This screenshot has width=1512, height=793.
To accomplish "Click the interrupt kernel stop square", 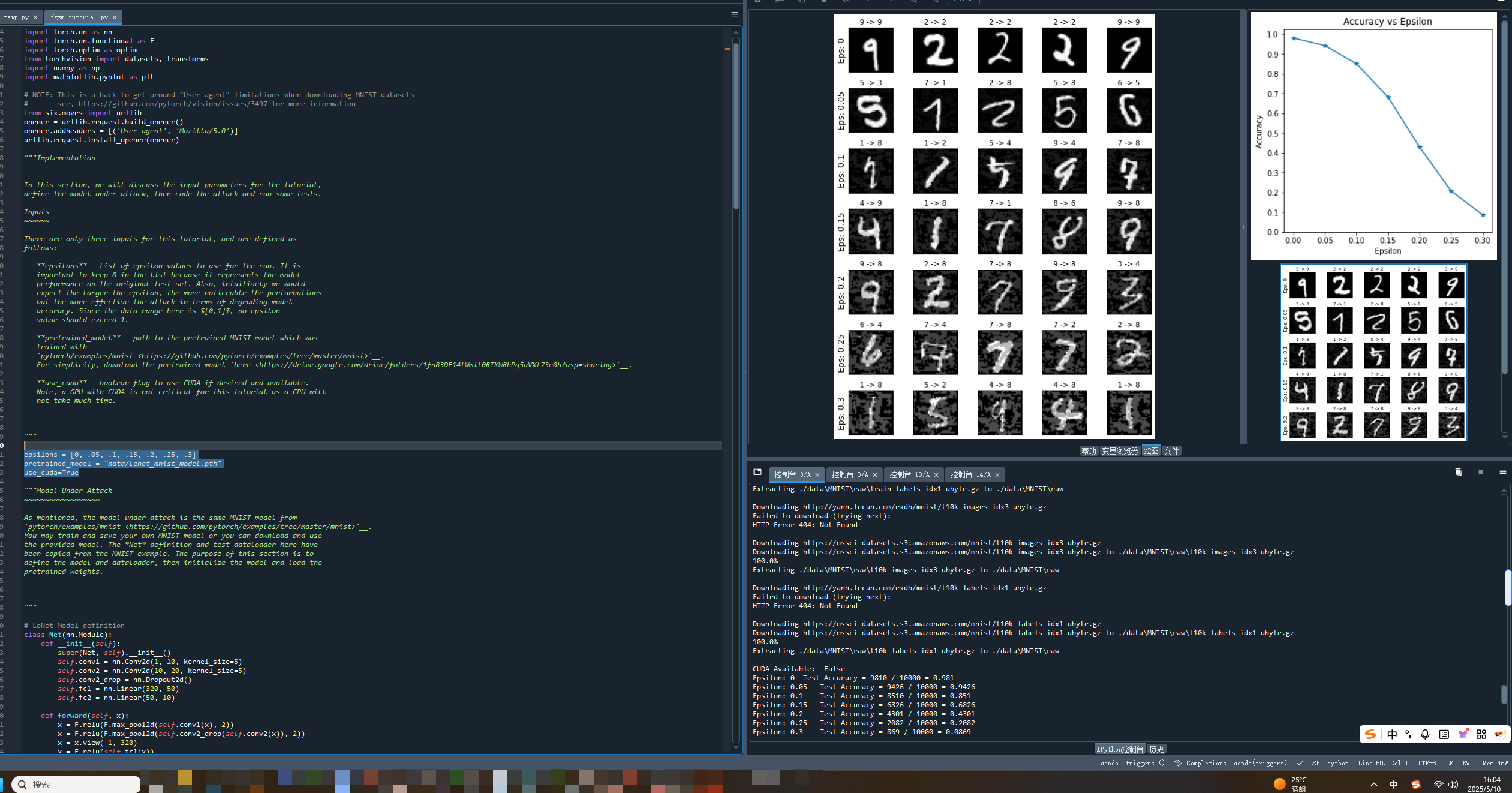I will click(1480, 472).
